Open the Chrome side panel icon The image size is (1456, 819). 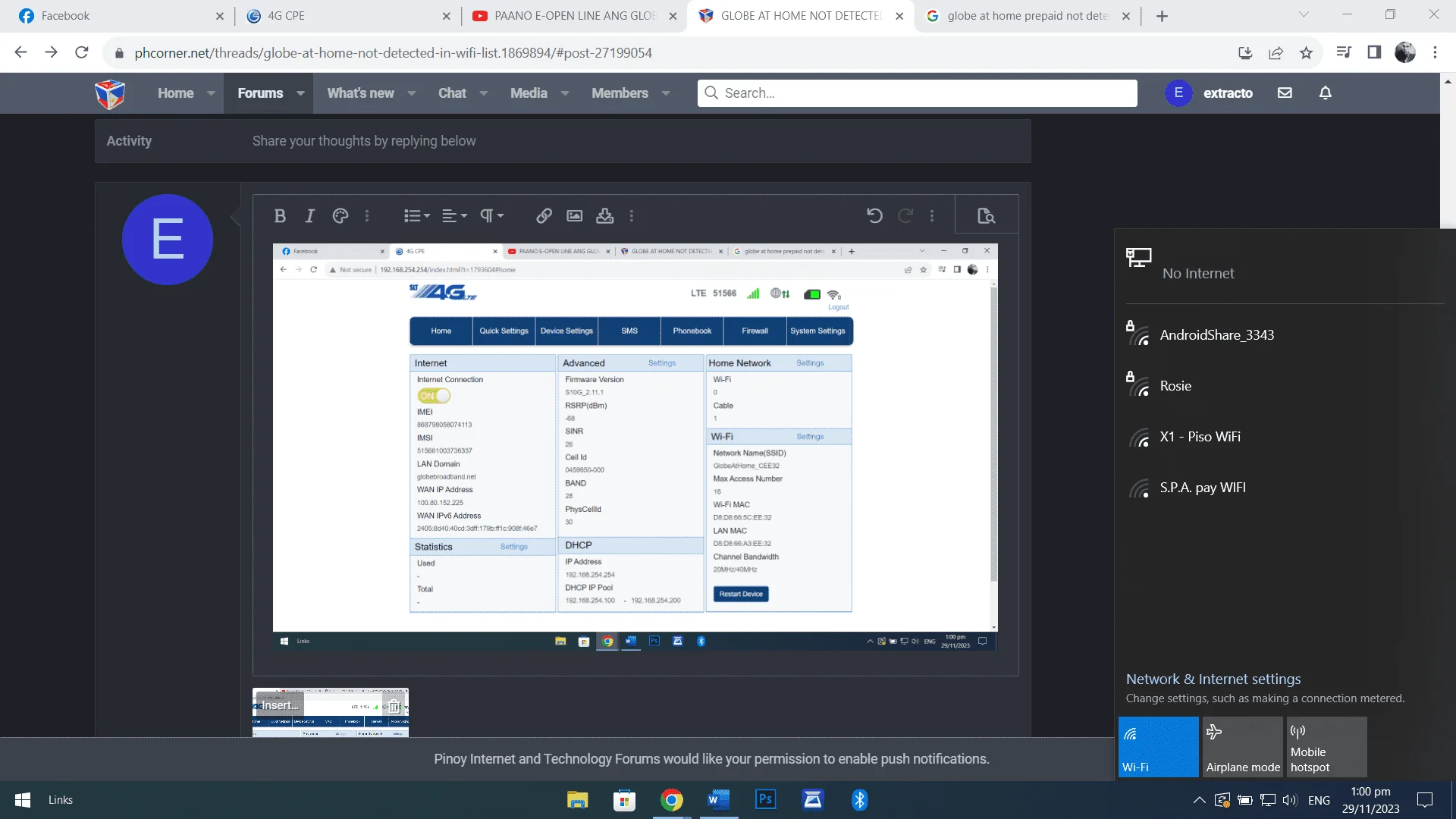point(1374,52)
